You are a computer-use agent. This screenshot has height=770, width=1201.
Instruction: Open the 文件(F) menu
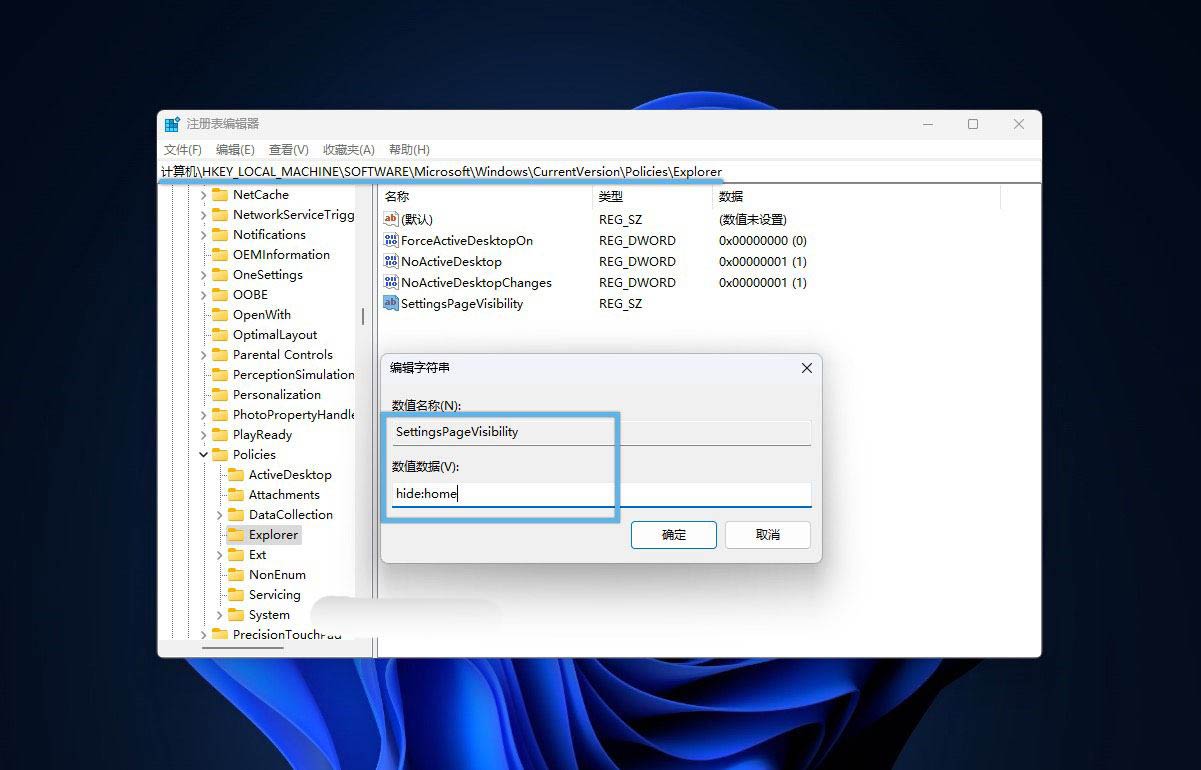[183, 149]
